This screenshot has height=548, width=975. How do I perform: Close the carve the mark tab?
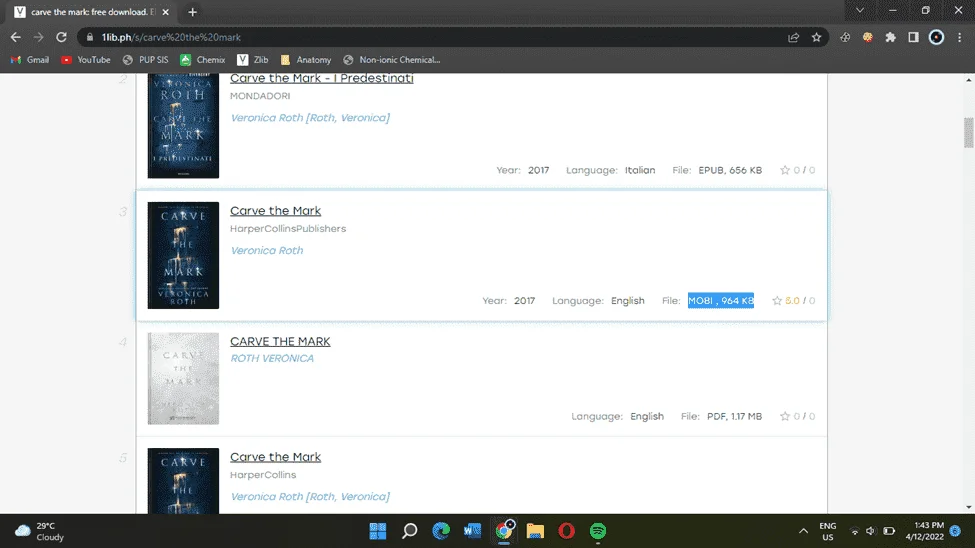165,12
